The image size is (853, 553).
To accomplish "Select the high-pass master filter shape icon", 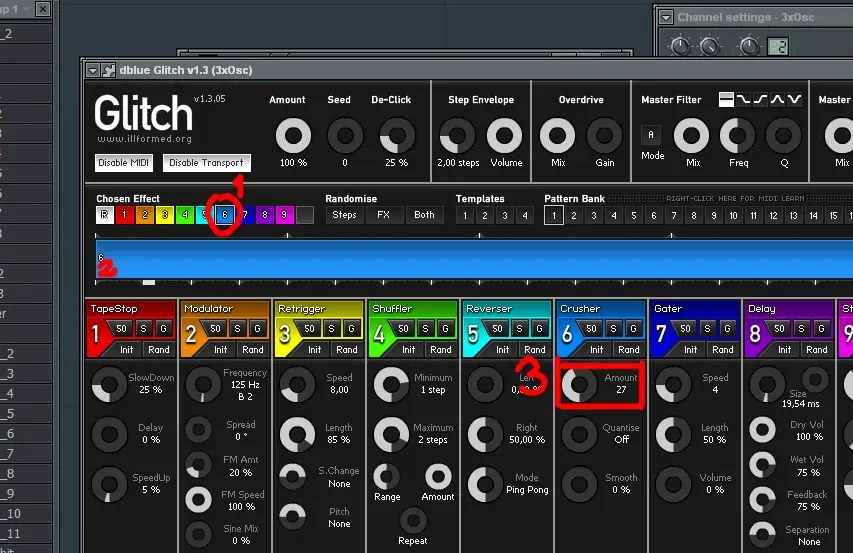I will tap(760, 100).
